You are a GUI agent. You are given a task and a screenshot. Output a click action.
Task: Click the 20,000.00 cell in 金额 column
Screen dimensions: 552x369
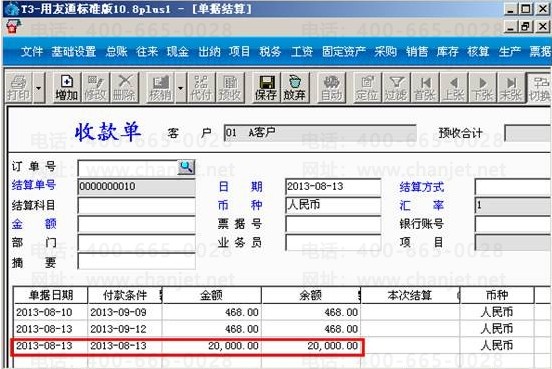(212, 346)
